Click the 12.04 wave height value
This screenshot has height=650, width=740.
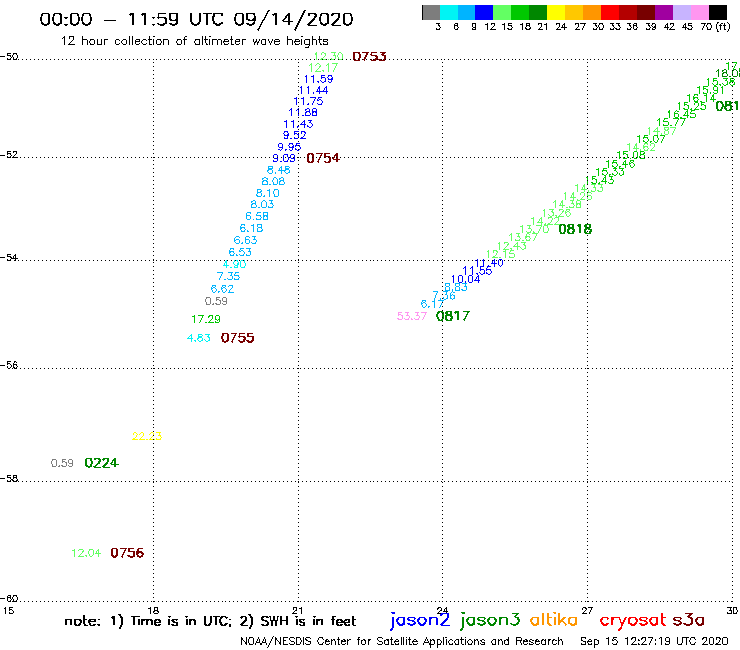tap(86, 553)
